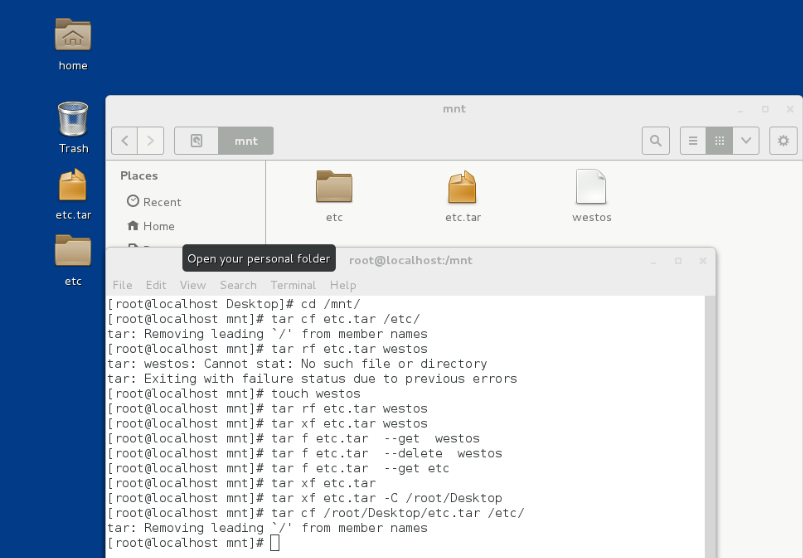Screen dimensions: 803x558
Task: Click the 'tar cf etc.tar /etc/' line
Action: tap(264, 318)
